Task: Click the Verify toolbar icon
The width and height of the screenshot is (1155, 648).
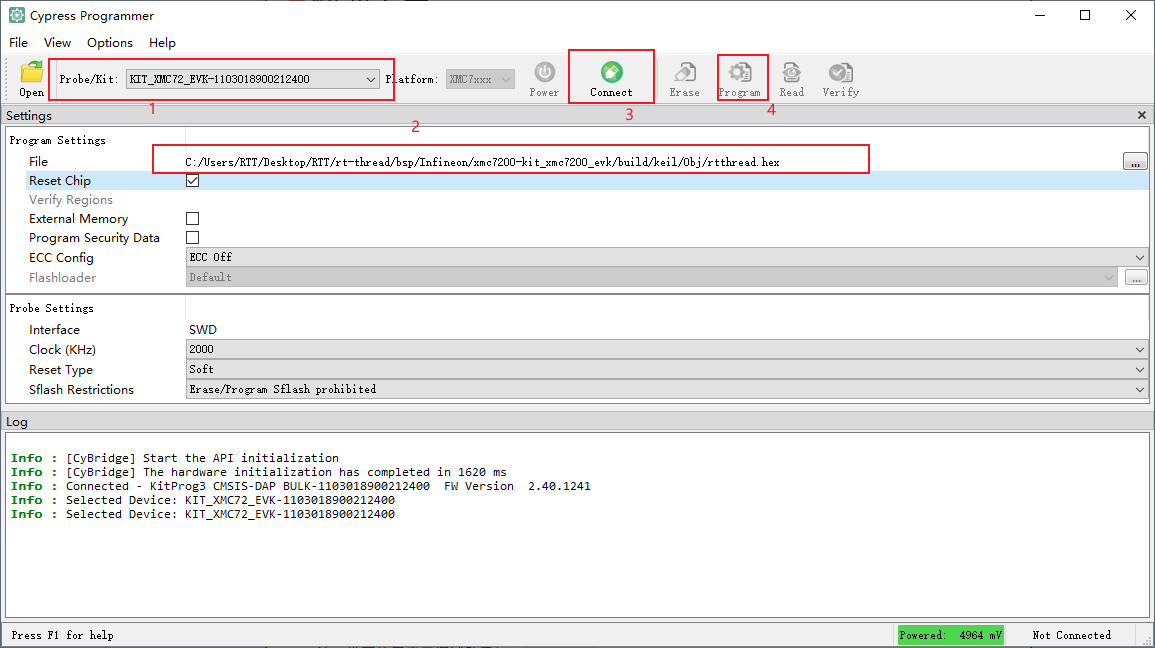Action: (x=840, y=73)
